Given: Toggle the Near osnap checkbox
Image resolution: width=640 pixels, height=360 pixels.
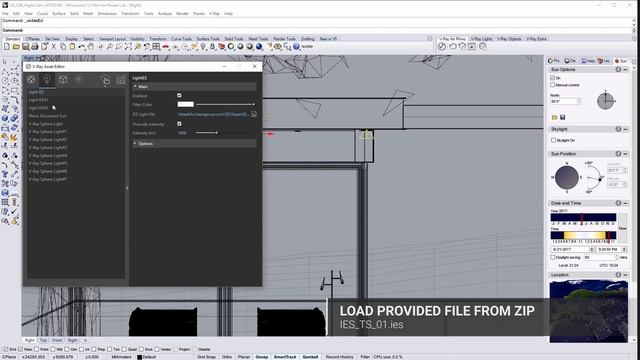Looking at the screenshot, I should [x=20, y=349].
